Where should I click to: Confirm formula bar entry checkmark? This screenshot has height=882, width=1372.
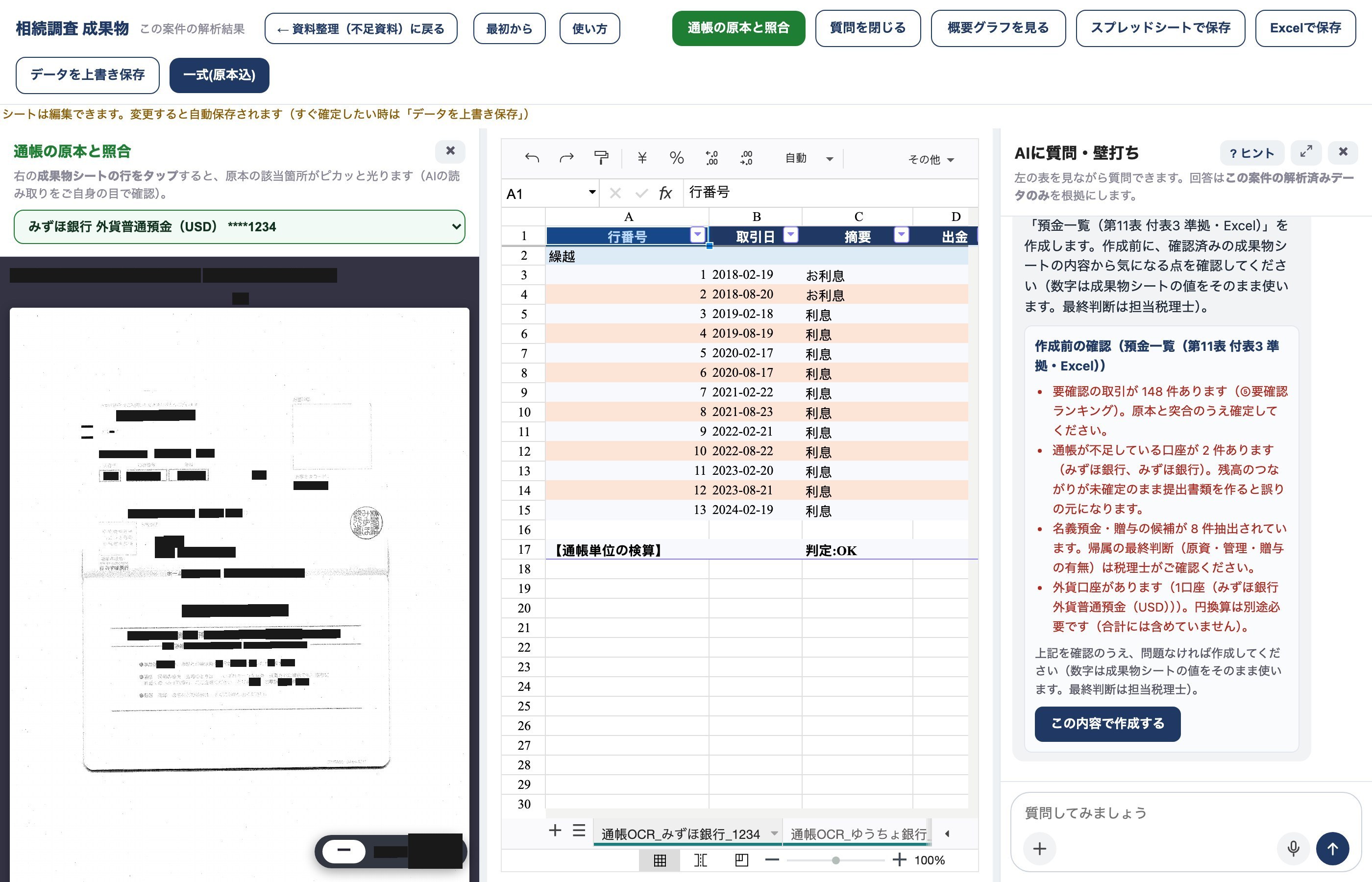(641, 193)
